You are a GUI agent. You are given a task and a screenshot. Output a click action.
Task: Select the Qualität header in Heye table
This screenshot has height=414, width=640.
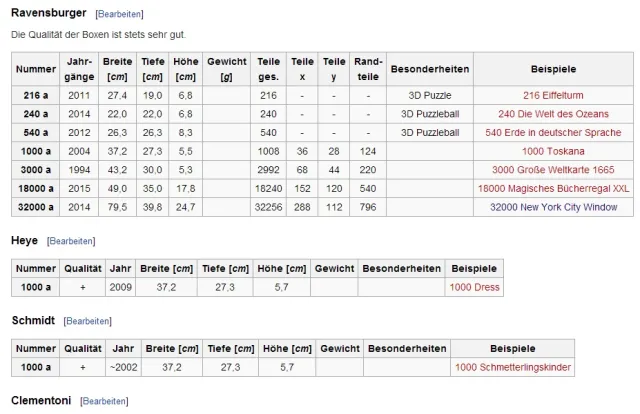82,269
